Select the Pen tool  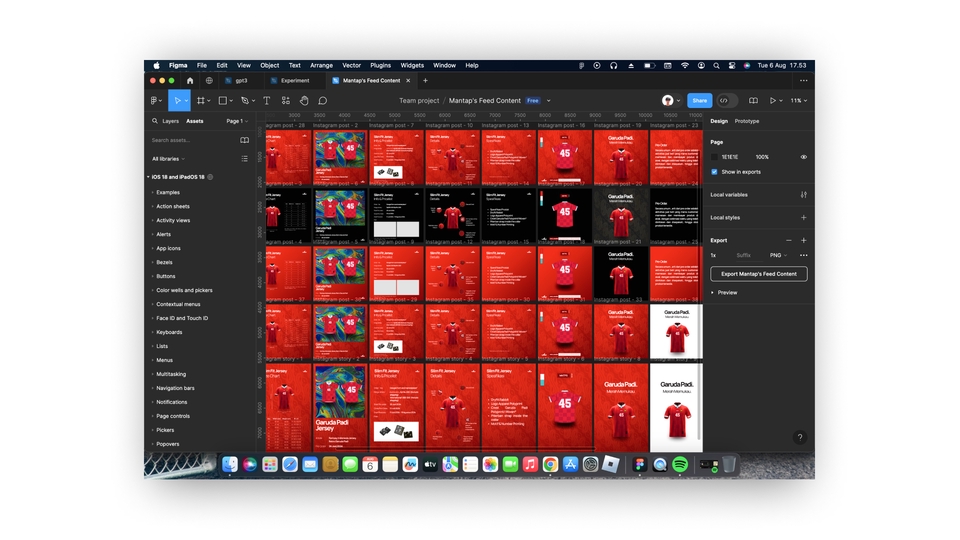click(x=244, y=100)
